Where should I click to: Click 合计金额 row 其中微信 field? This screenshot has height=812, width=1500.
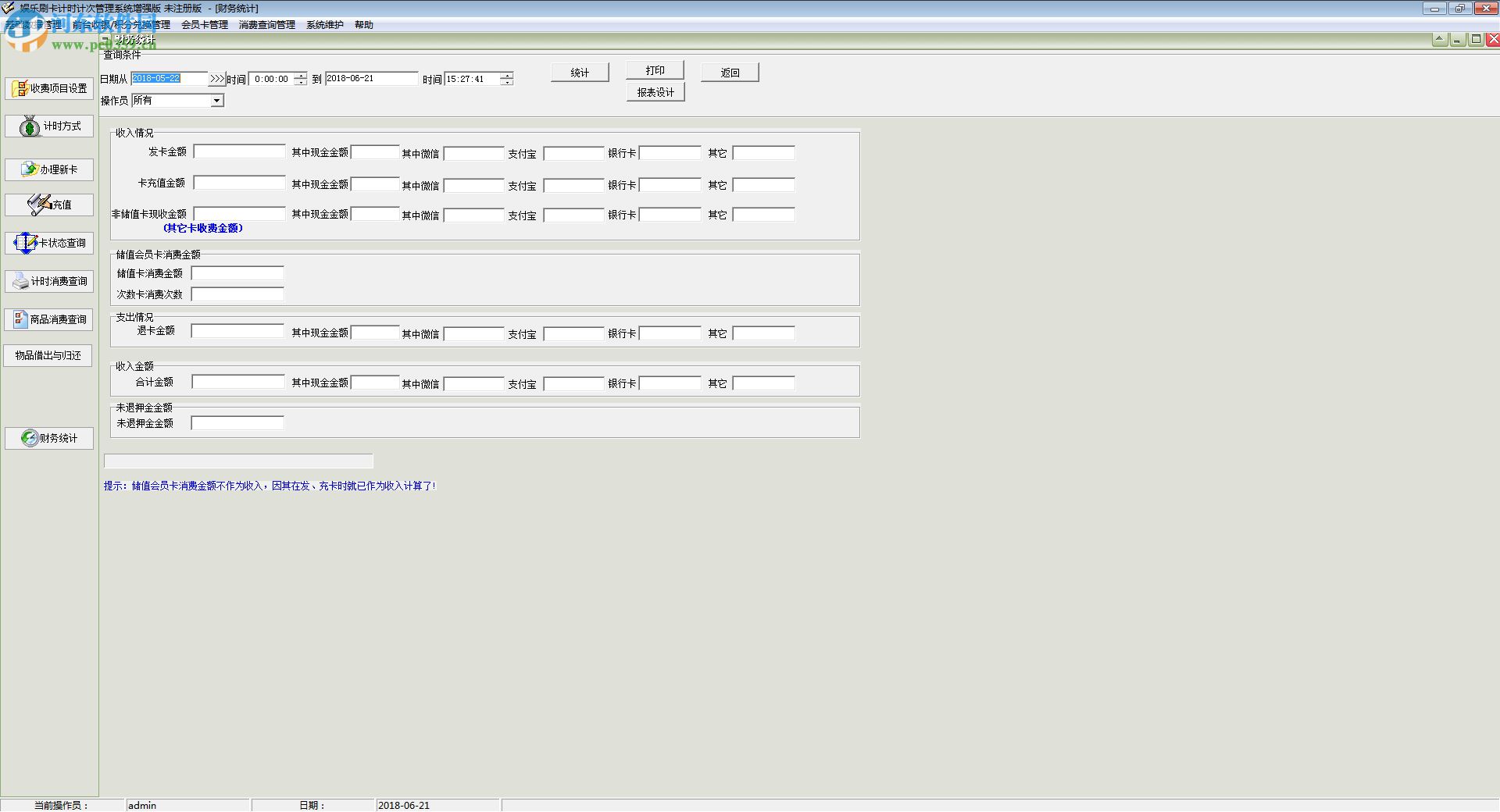pos(474,383)
